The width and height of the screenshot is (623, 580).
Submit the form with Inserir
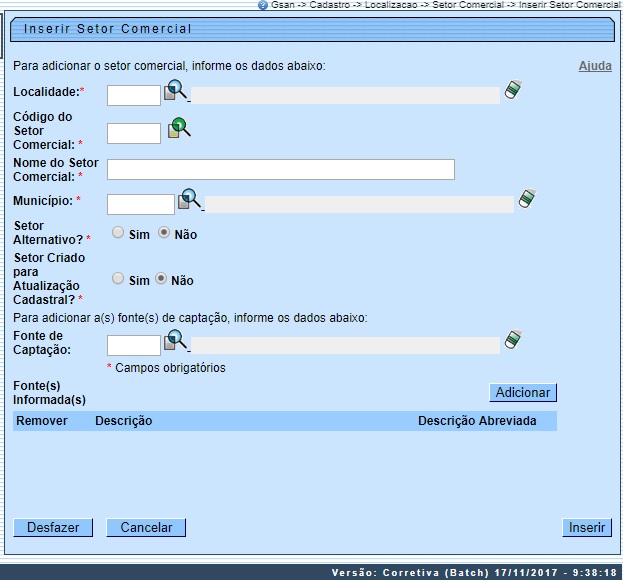click(x=587, y=527)
